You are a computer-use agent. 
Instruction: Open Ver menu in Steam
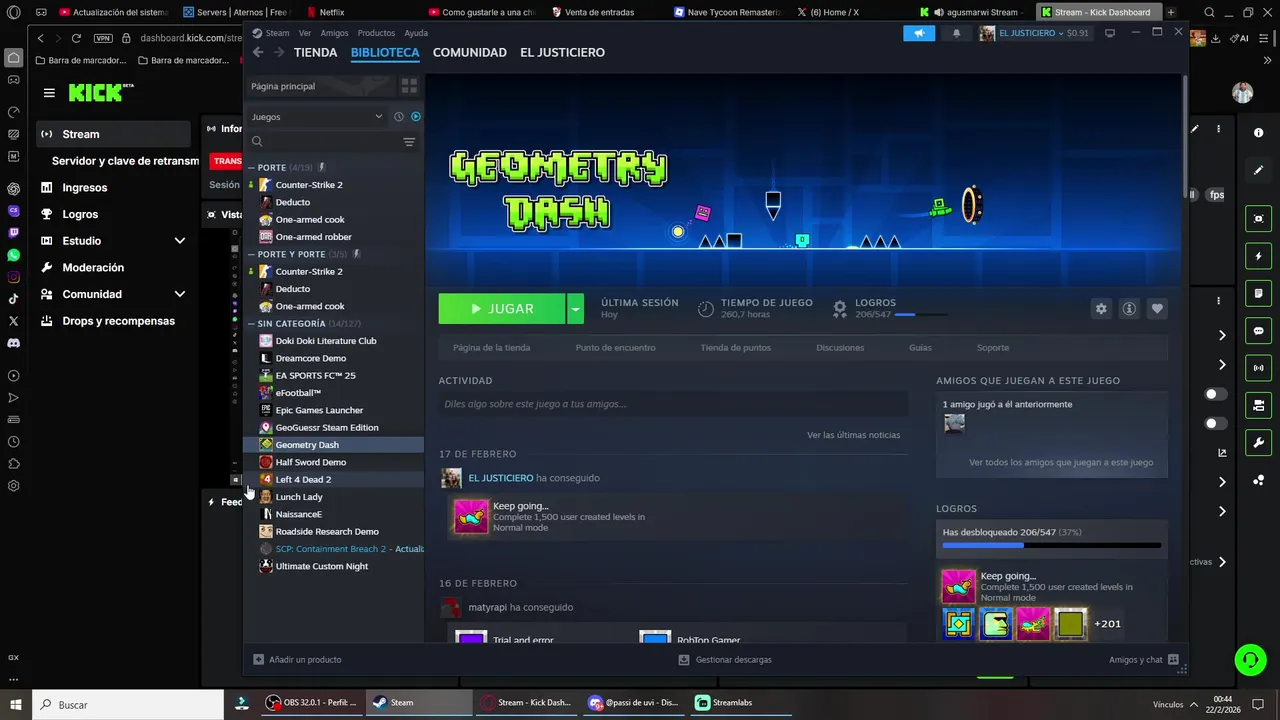[305, 33]
